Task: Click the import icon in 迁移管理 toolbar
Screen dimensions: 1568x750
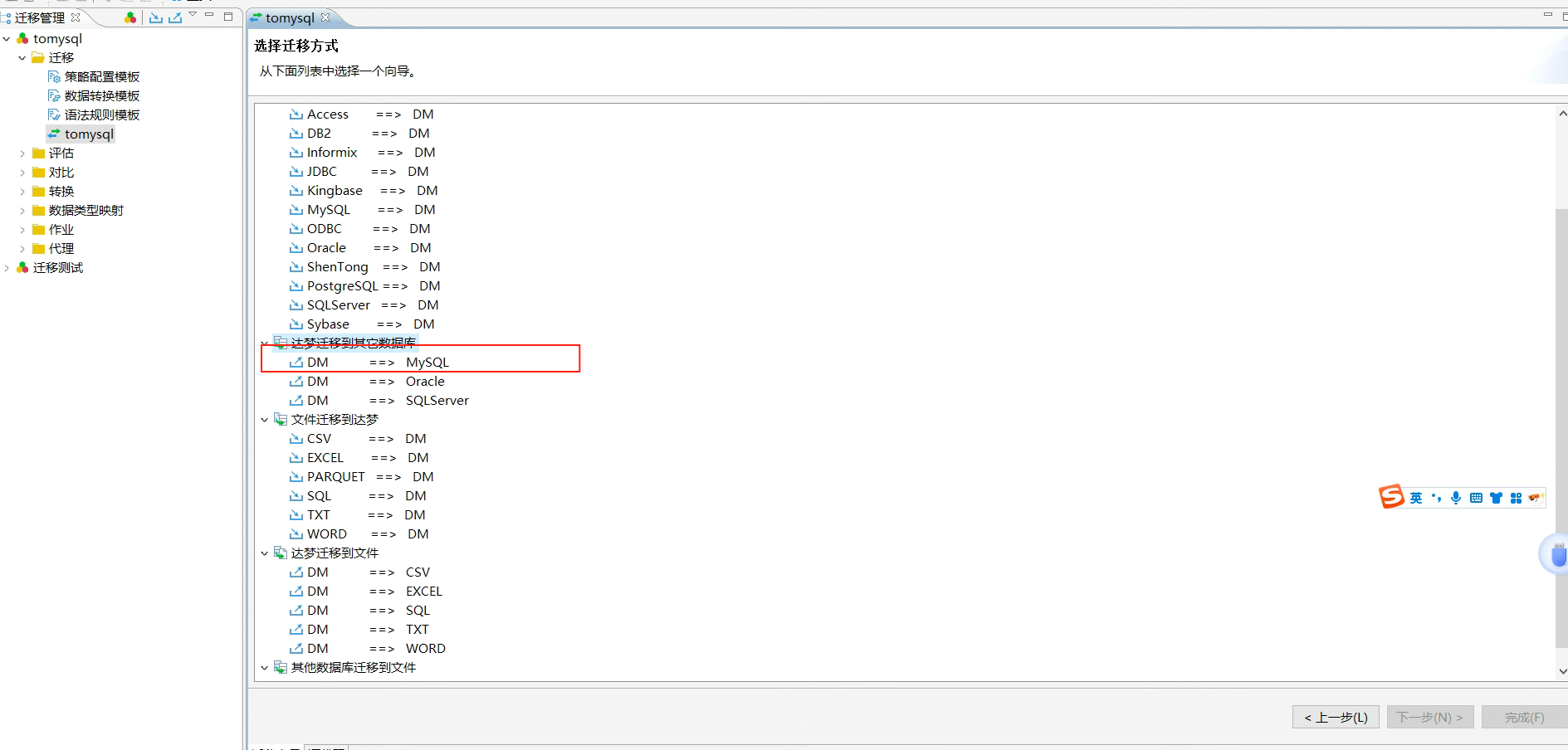Action: [155, 17]
